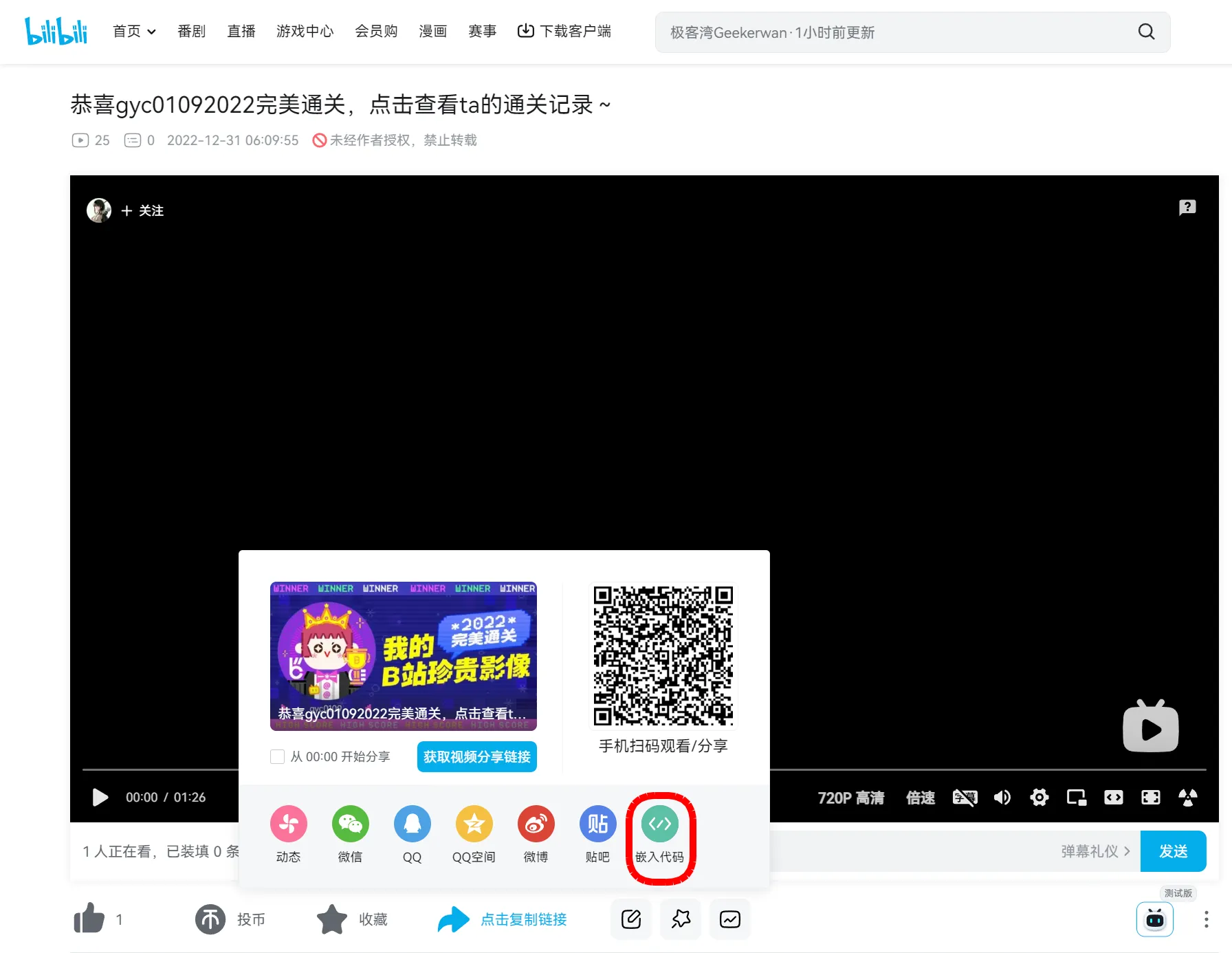
Task: Open the player settings gear
Action: click(1039, 797)
